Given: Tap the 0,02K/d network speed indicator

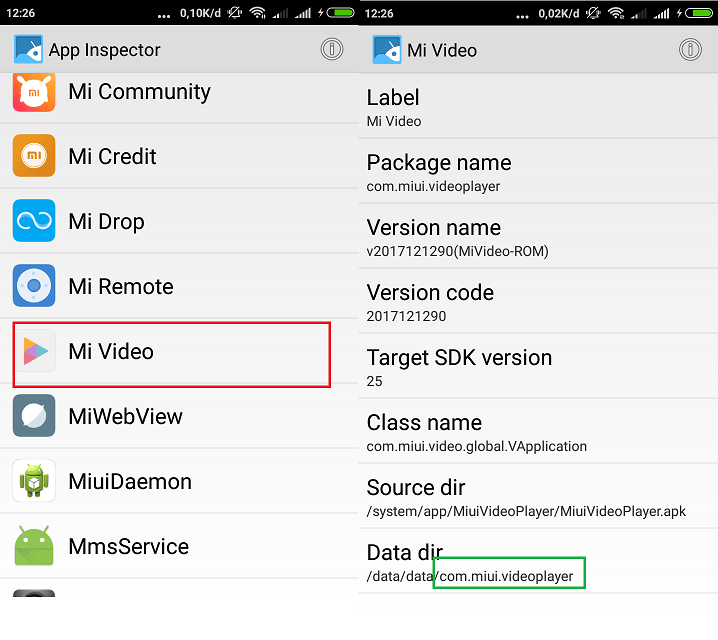Looking at the screenshot, I should tap(559, 13).
